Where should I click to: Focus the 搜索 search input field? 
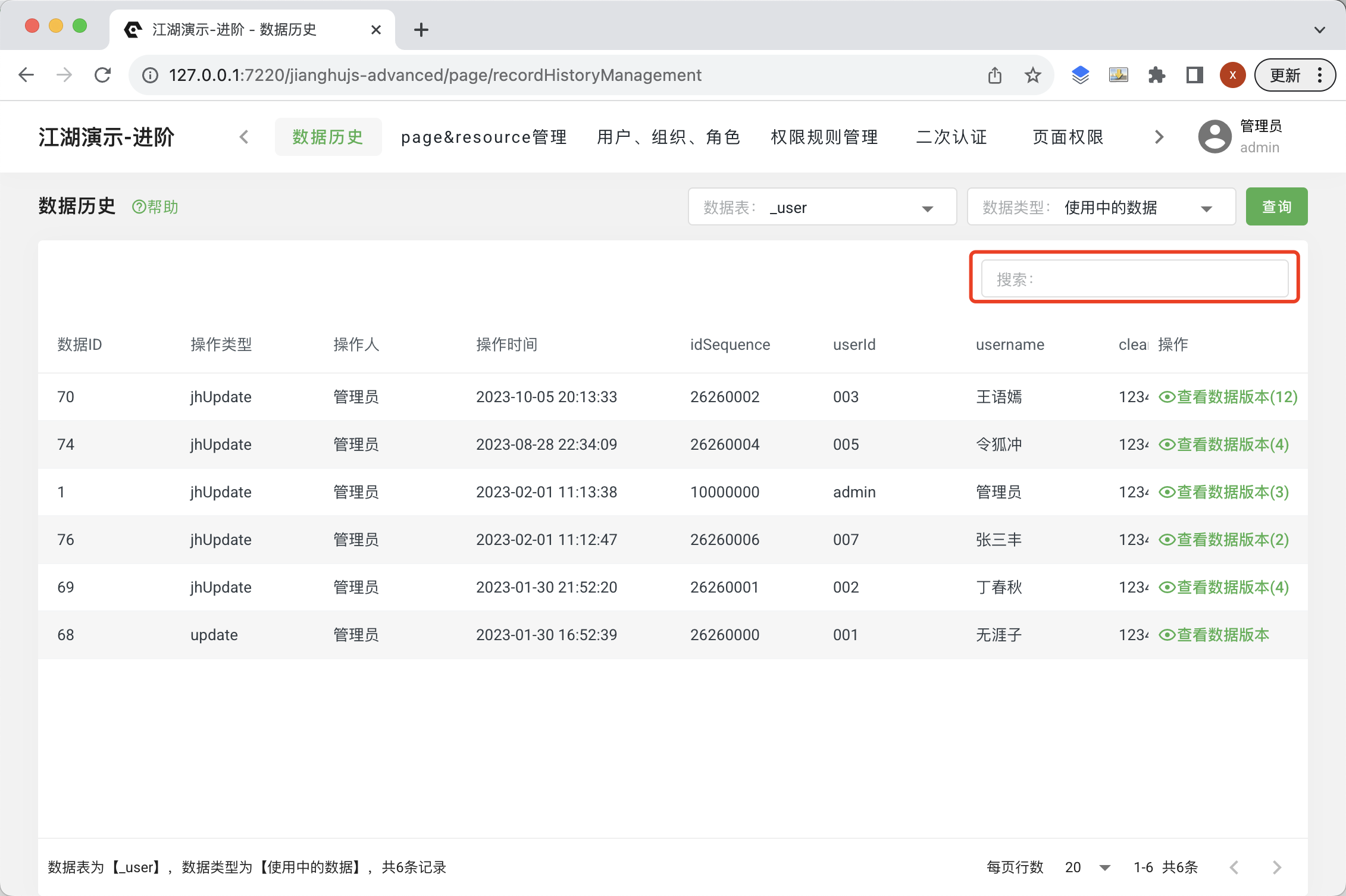point(1134,279)
